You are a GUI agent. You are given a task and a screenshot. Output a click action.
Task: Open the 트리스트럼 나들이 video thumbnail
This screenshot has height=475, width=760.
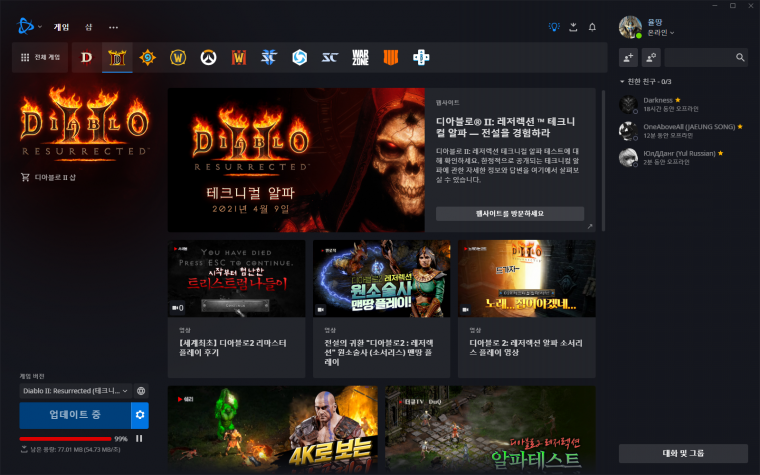[x=237, y=279]
